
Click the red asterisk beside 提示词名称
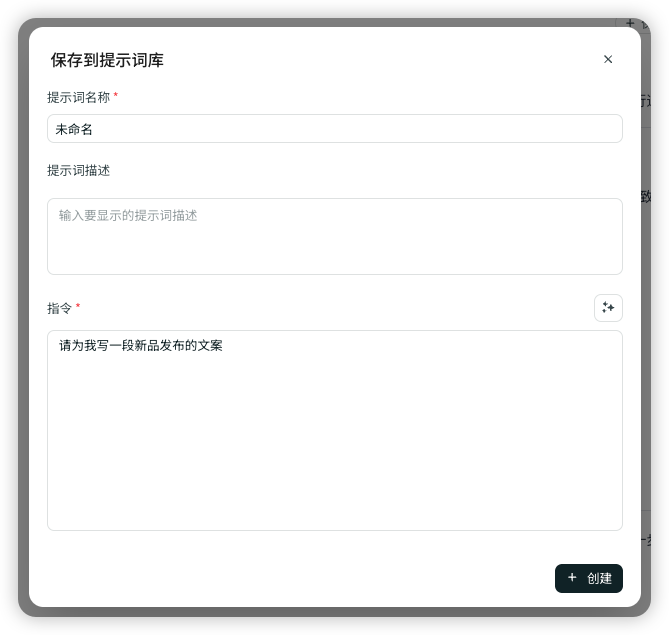[x=116, y=96]
